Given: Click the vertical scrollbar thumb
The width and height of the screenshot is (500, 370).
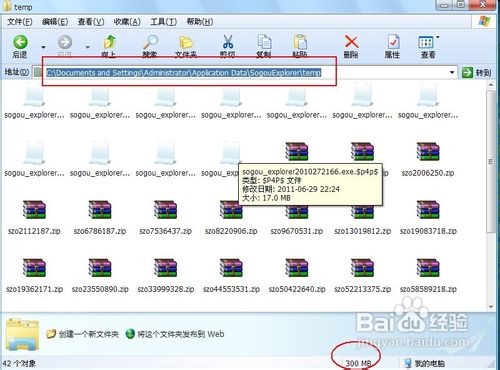Looking at the screenshot, I should click(491, 162).
